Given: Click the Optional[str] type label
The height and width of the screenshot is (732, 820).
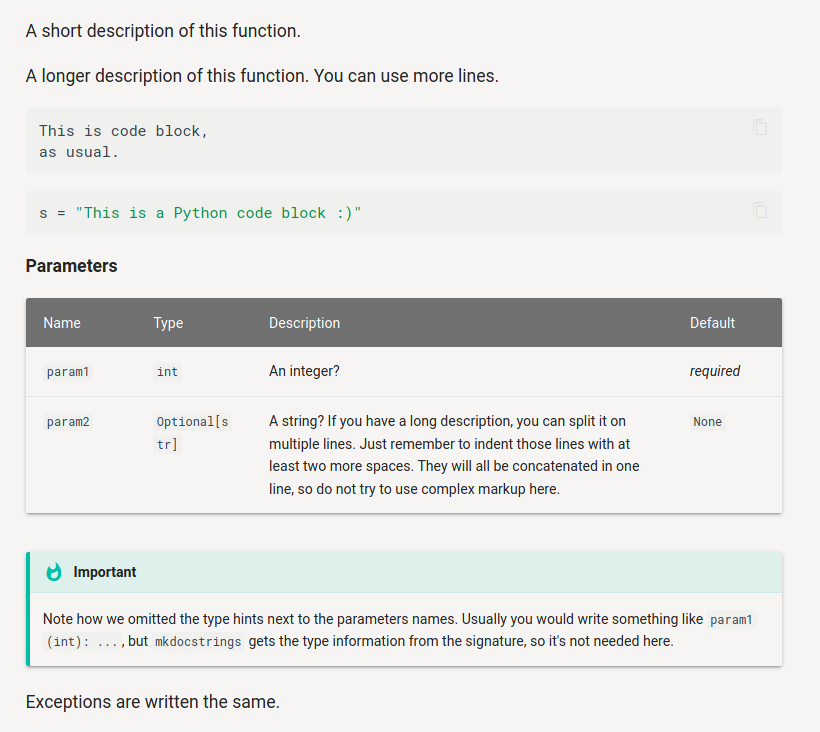Looking at the screenshot, I should pyautogui.click(x=192, y=432).
